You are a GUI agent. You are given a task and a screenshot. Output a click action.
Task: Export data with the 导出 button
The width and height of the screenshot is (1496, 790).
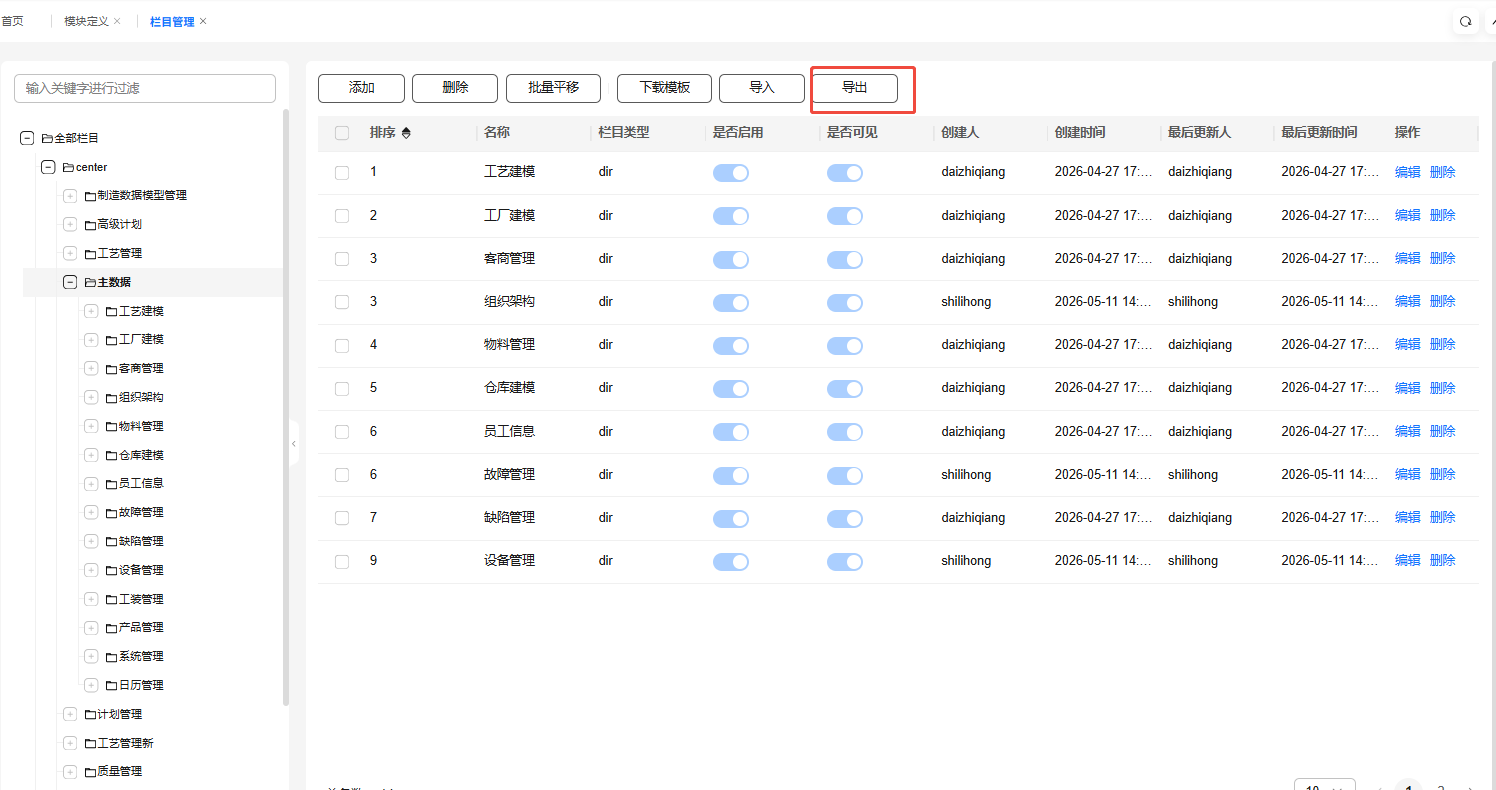[x=855, y=88]
